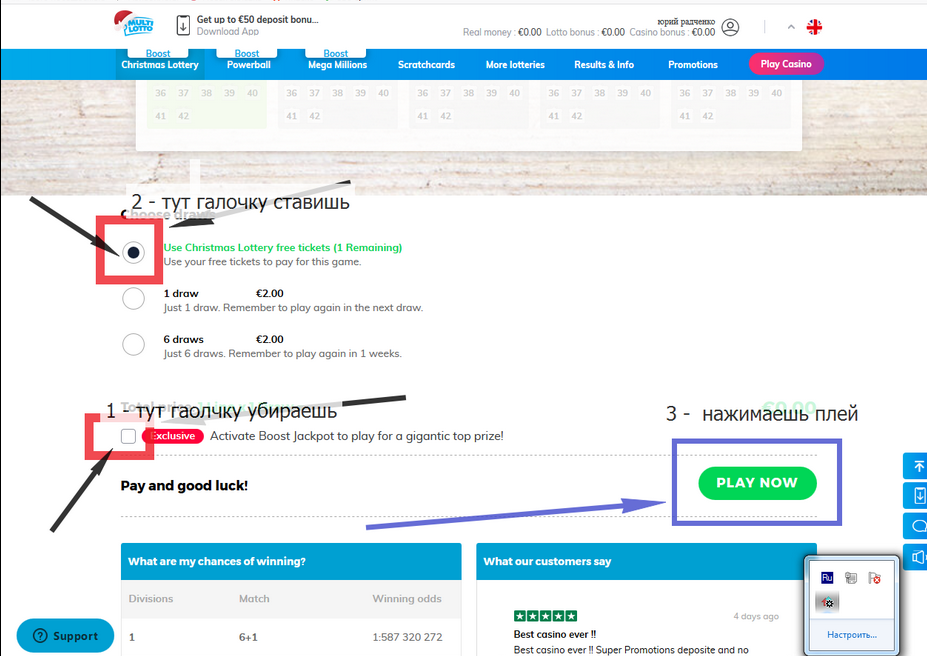This screenshot has height=656, width=927.
Task: Open the Powerball menu item
Action: (x=248, y=65)
